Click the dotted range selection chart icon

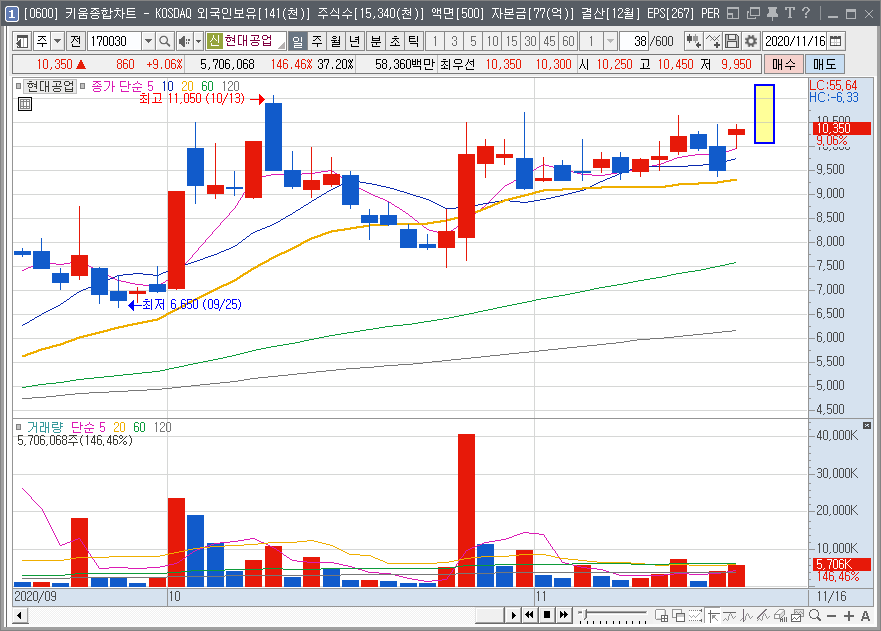(696, 616)
